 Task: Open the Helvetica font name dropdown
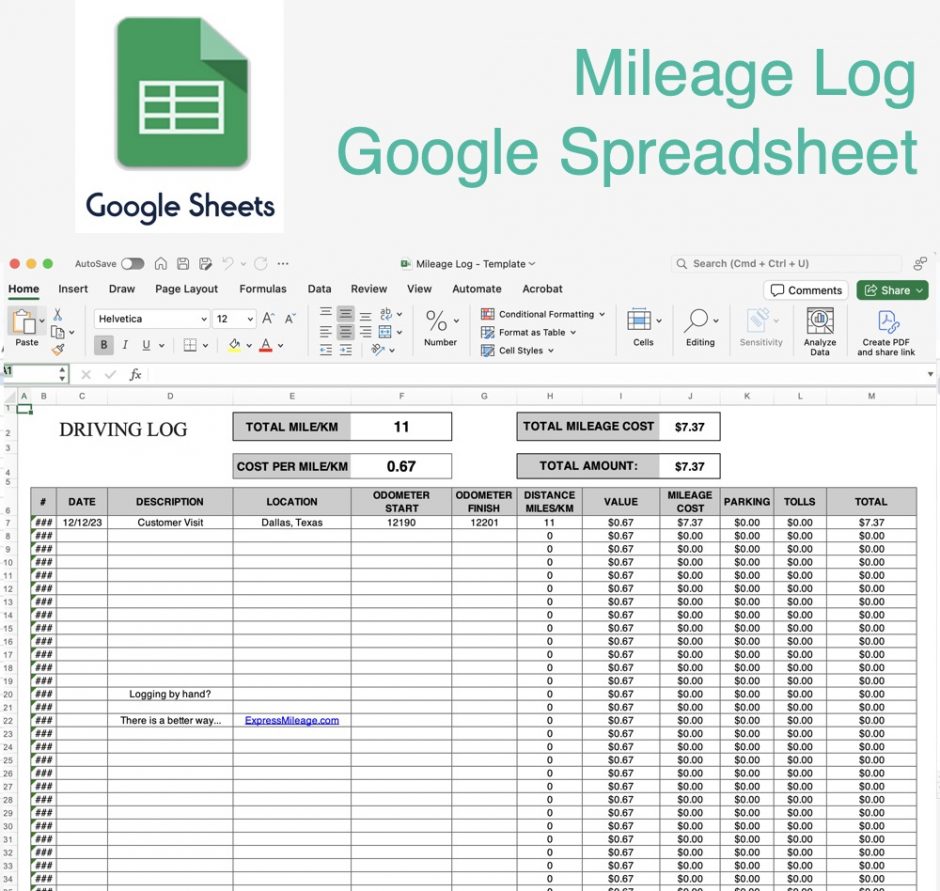coord(204,319)
